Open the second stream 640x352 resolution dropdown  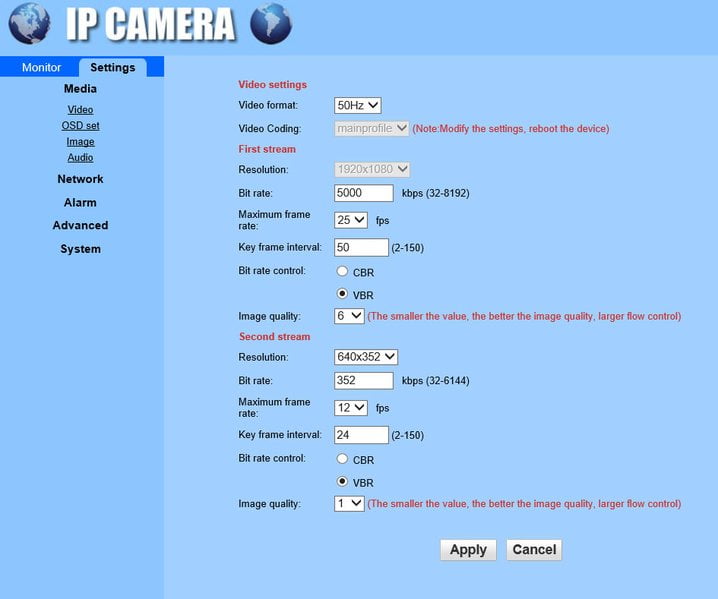[x=366, y=357]
